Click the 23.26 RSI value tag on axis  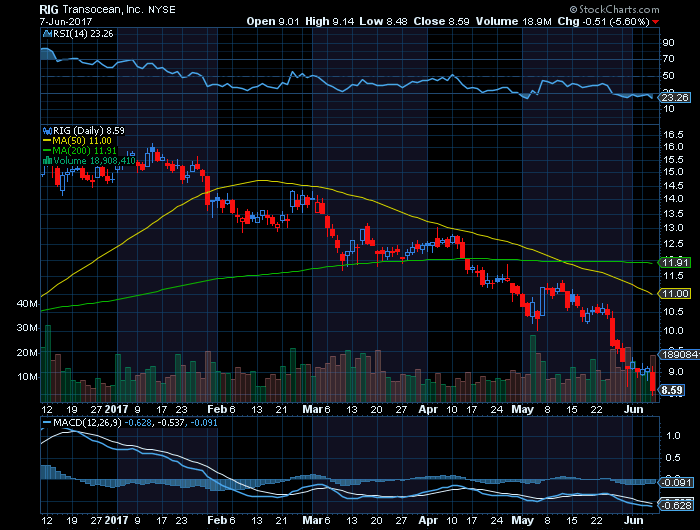tap(675, 97)
